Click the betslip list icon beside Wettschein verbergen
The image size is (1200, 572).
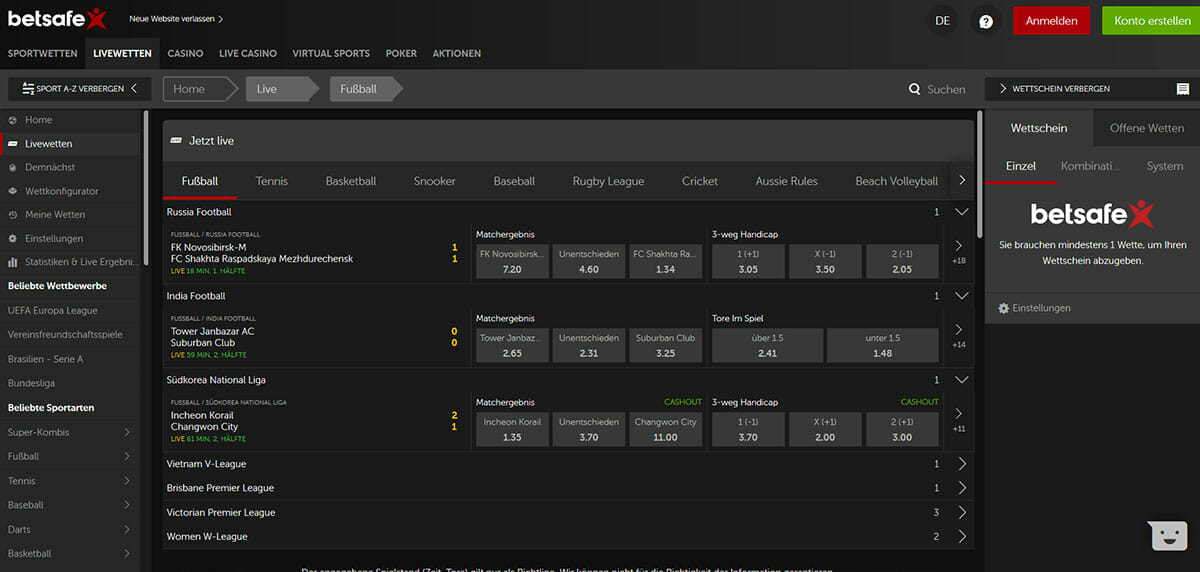1182,89
